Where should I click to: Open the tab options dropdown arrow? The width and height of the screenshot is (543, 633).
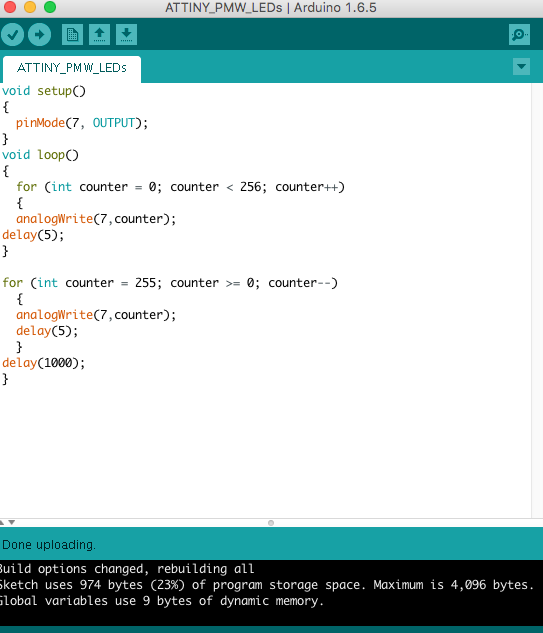point(521,67)
